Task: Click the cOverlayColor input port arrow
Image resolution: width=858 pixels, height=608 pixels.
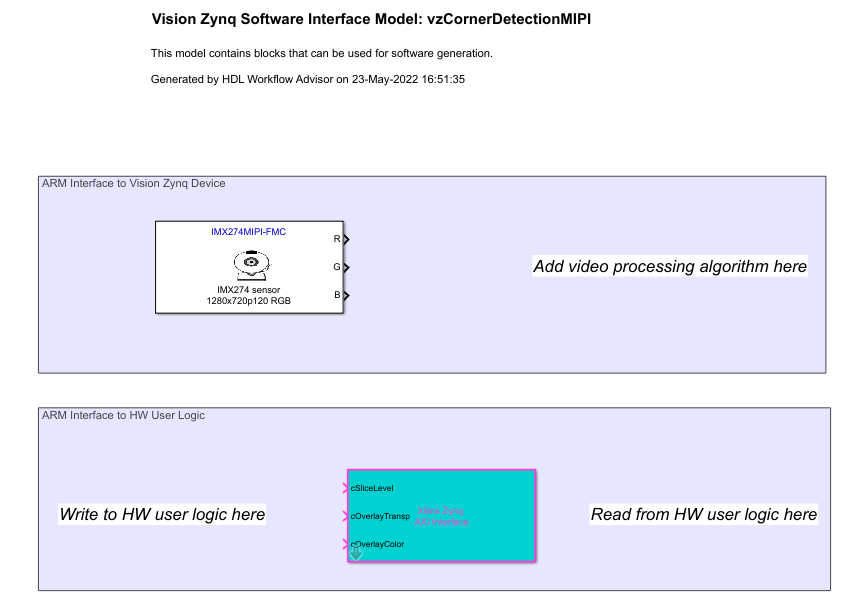Action: [x=346, y=544]
